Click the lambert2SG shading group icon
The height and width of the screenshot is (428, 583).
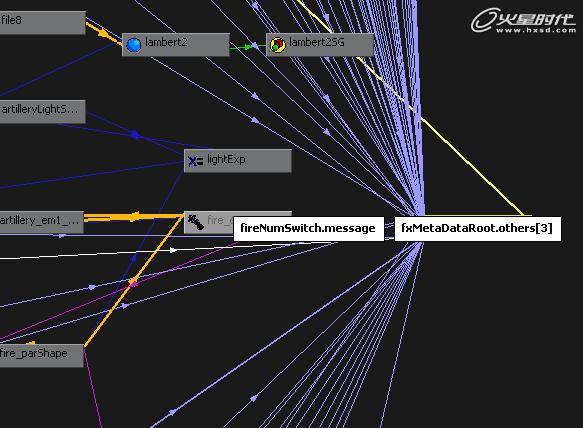(277, 45)
